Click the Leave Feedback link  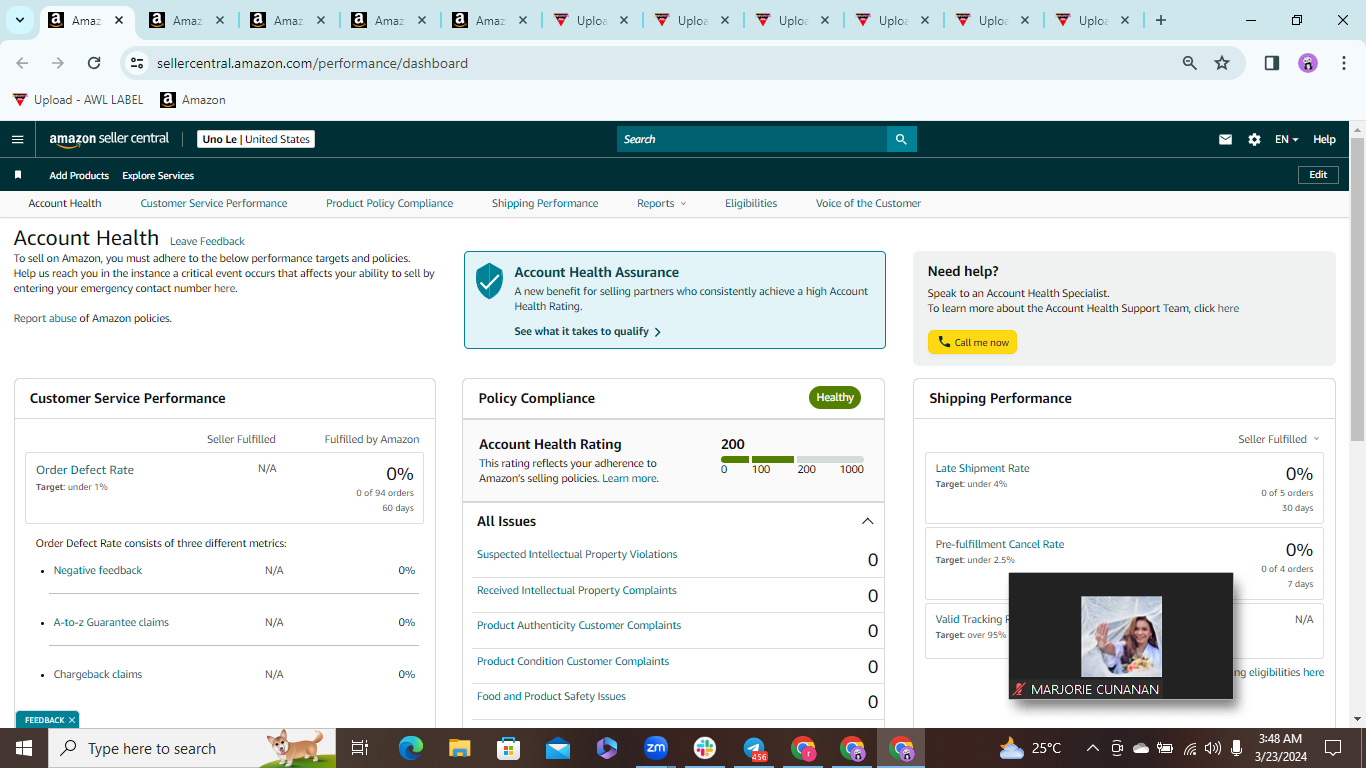pyautogui.click(x=207, y=241)
